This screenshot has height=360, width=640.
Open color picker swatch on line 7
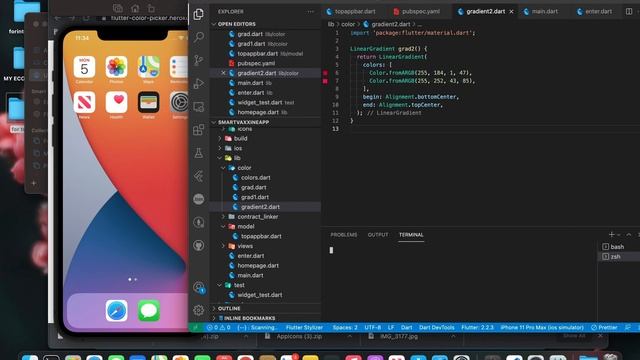pyautogui.click(x=325, y=81)
